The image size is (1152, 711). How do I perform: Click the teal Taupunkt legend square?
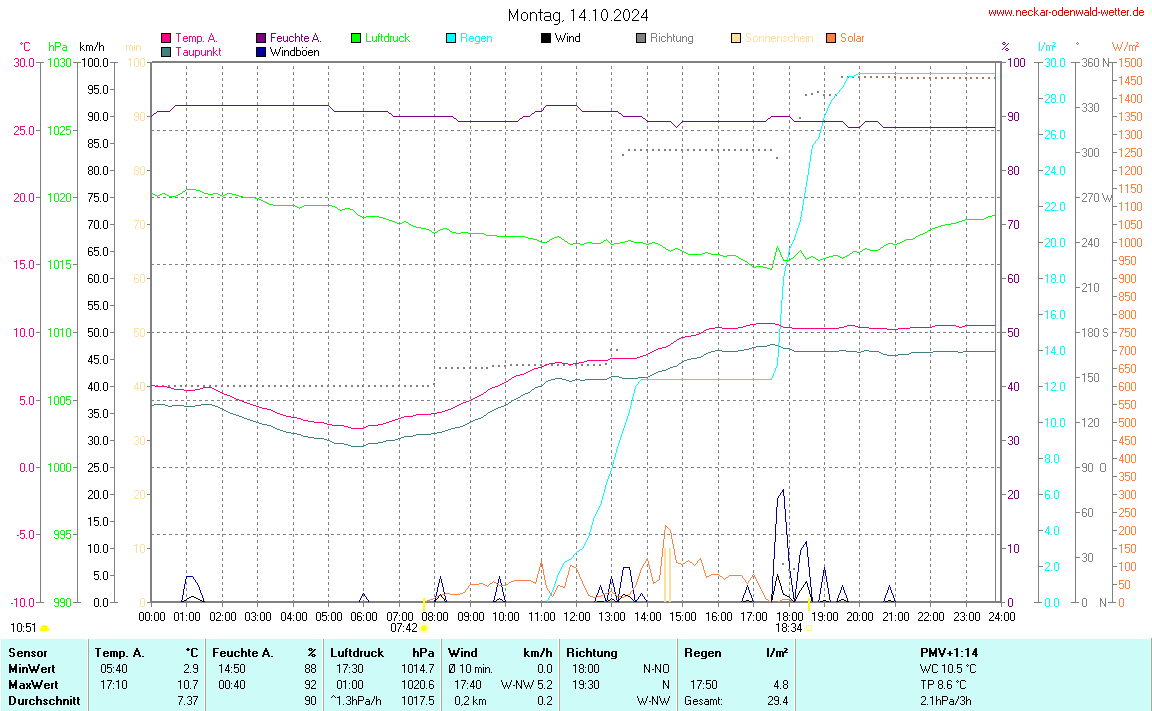[166, 51]
